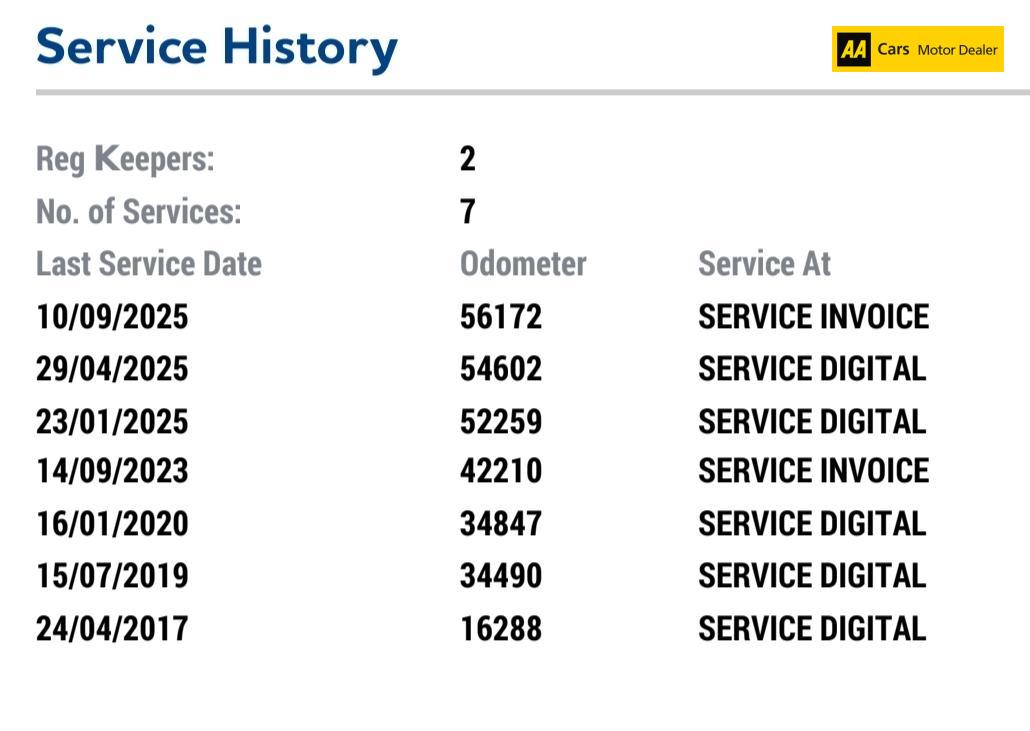This screenshot has width=1030, height=731.
Task: Click the Odometer column header
Action: (523, 264)
